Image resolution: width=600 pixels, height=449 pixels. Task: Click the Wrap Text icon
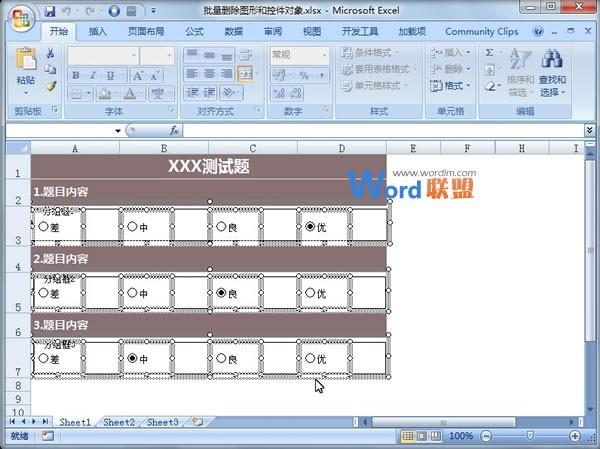pyautogui.click(x=245, y=56)
